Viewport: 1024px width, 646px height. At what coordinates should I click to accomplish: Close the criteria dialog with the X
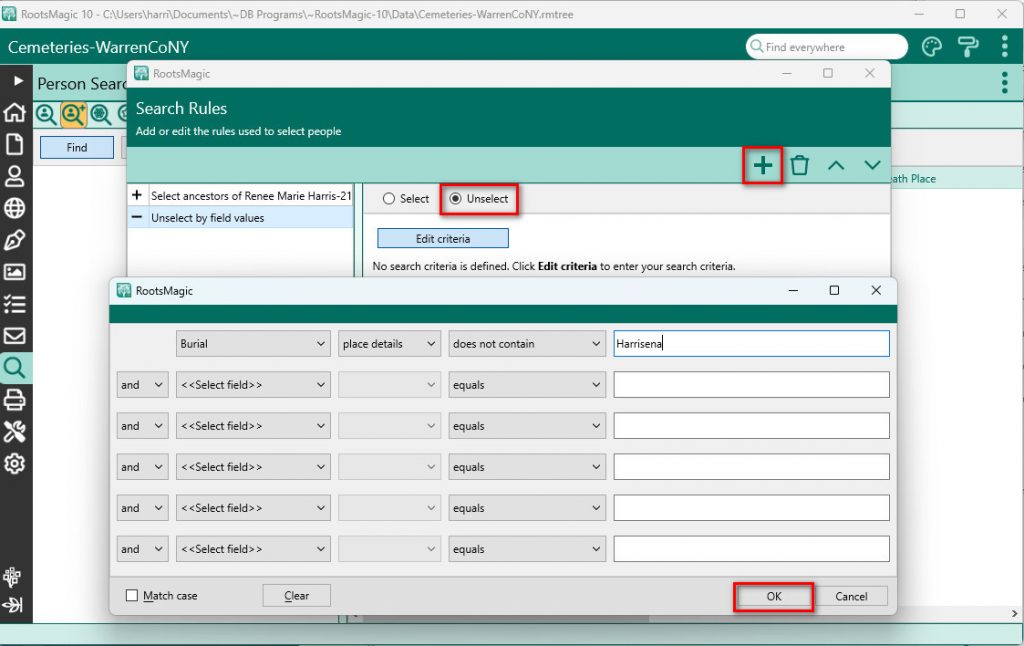point(876,290)
